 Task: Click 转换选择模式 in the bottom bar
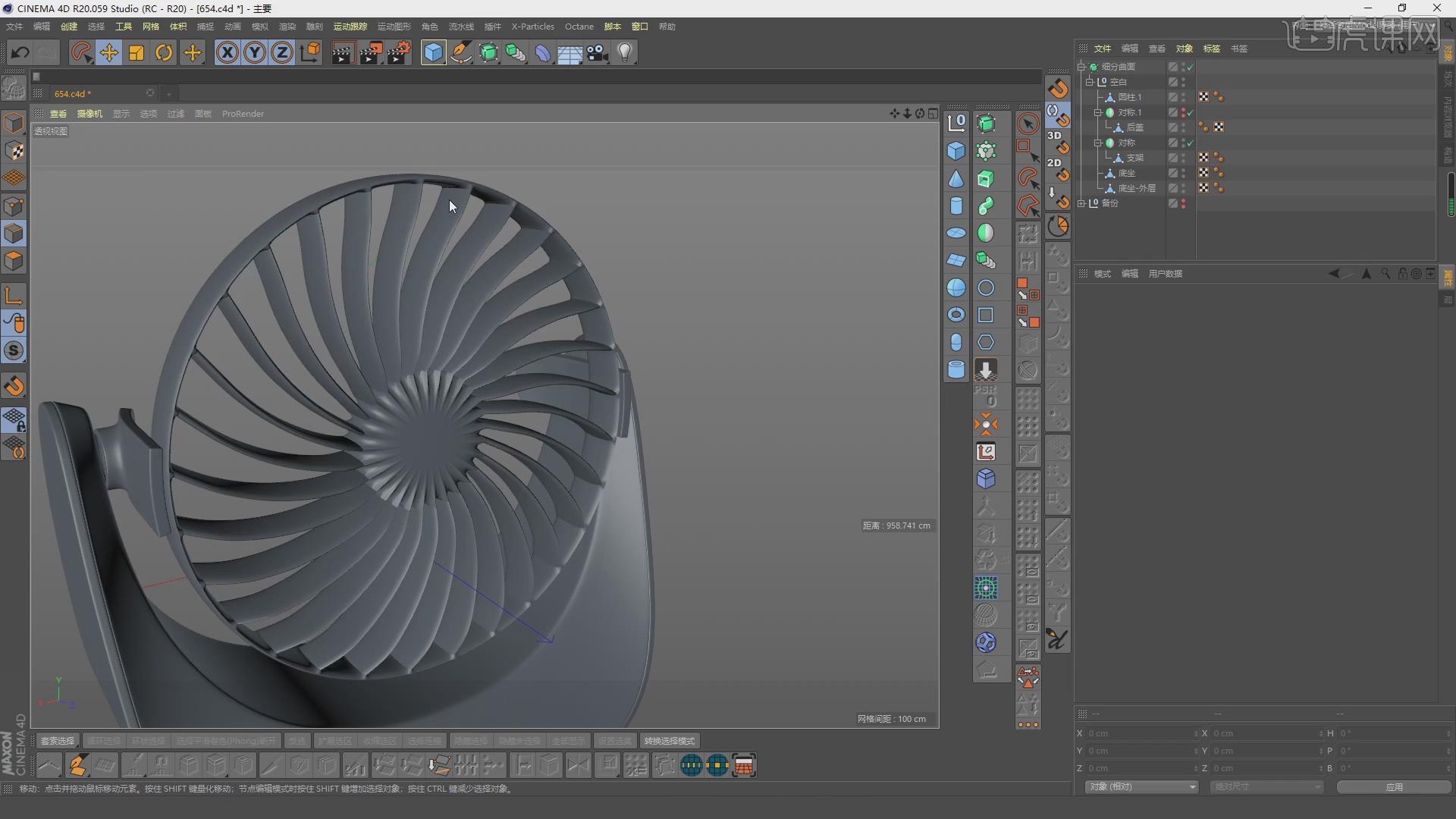click(x=669, y=740)
